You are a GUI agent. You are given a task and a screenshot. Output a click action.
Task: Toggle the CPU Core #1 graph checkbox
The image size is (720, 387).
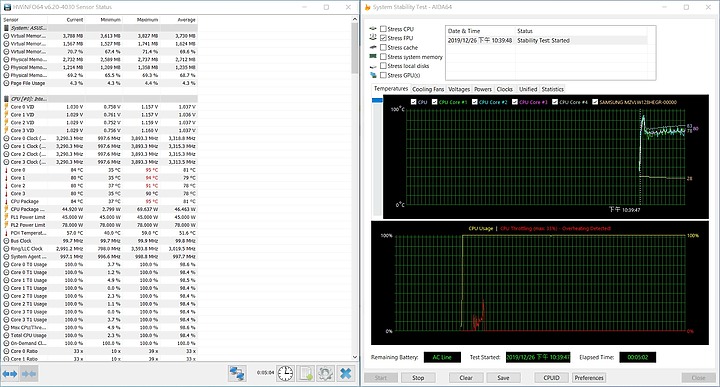coord(434,102)
